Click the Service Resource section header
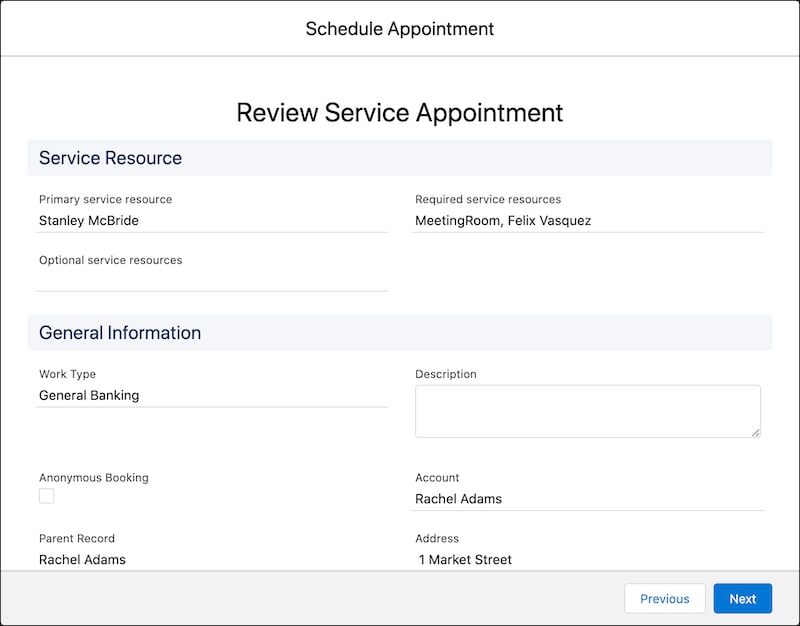Viewport: 800px width, 626px height. [400, 158]
